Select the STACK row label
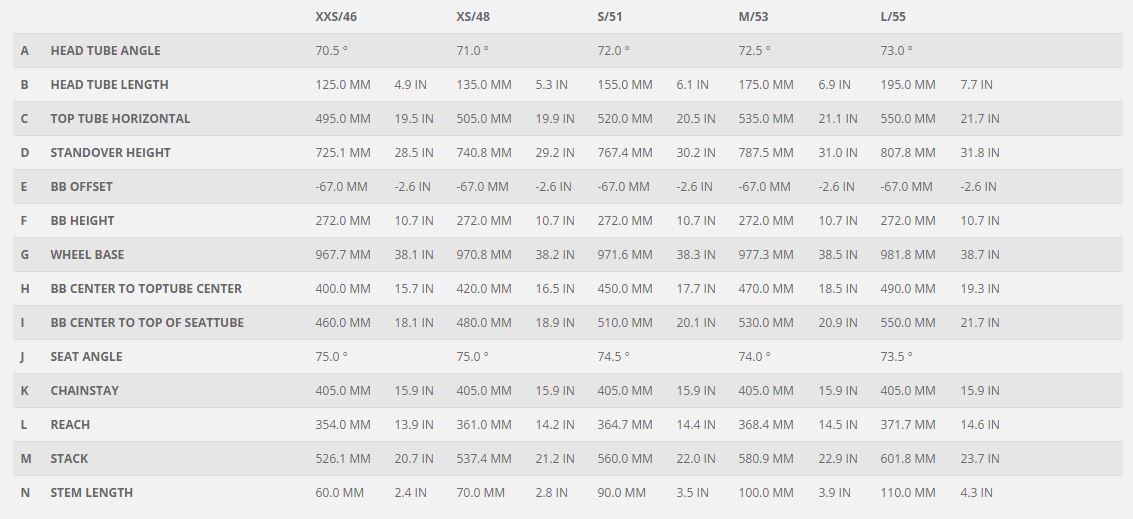Viewport: 1133px width, 519px height. point(69,459)
